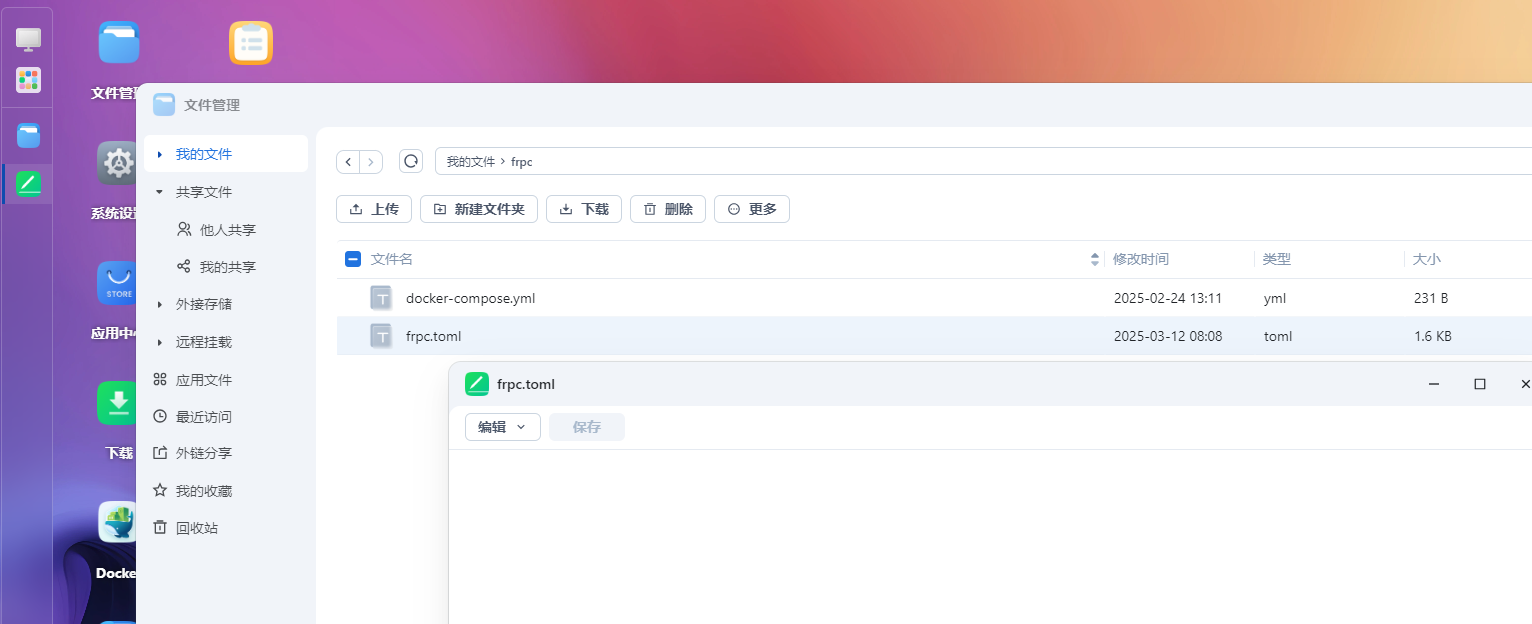The image size is (1532, 624).
Task: Select the docker-compose.yml file name
Action: pyautogui.click(x=470, y=298)
